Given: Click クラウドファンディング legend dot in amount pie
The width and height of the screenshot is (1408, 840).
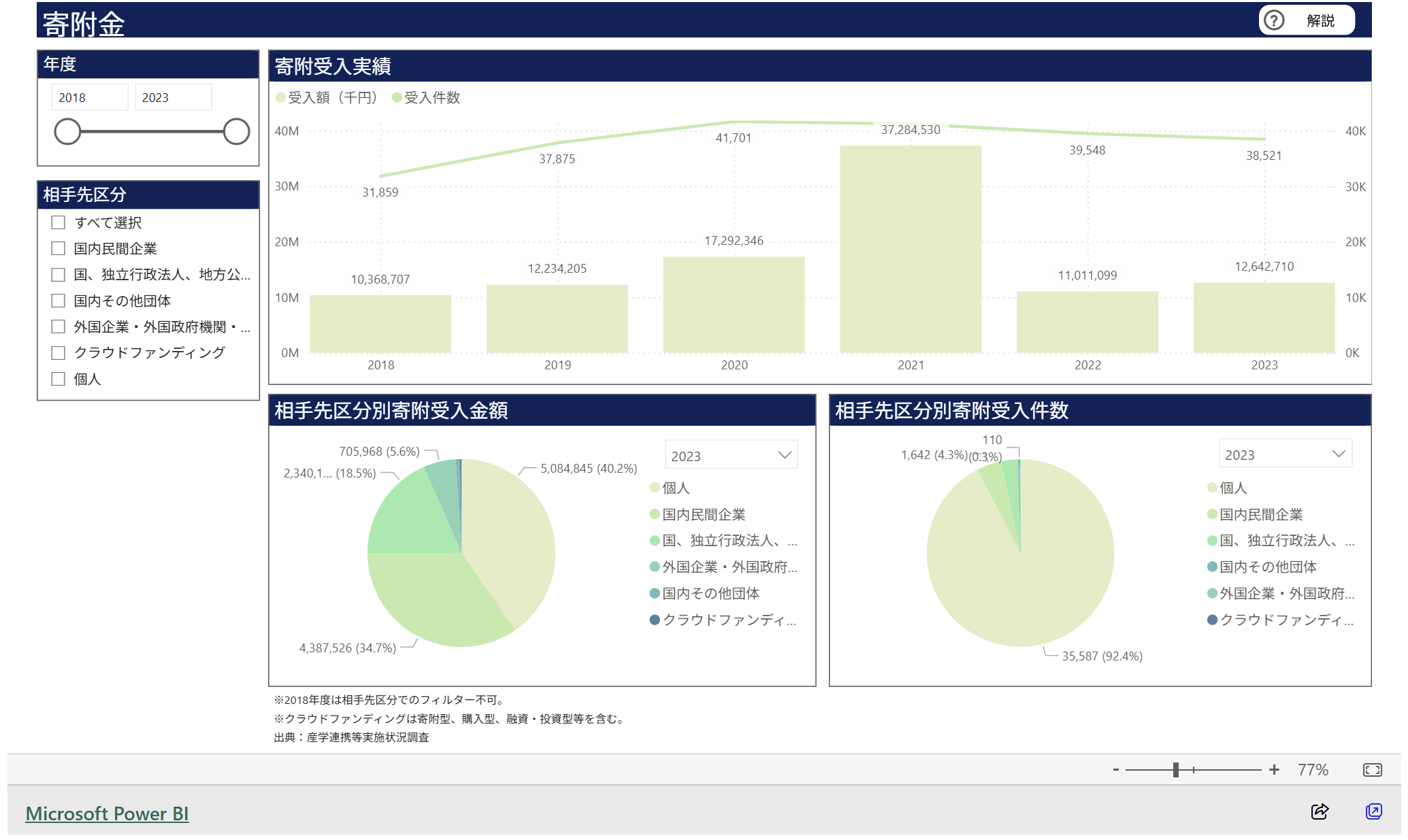Looking at the screenshot, I should 655,620.
